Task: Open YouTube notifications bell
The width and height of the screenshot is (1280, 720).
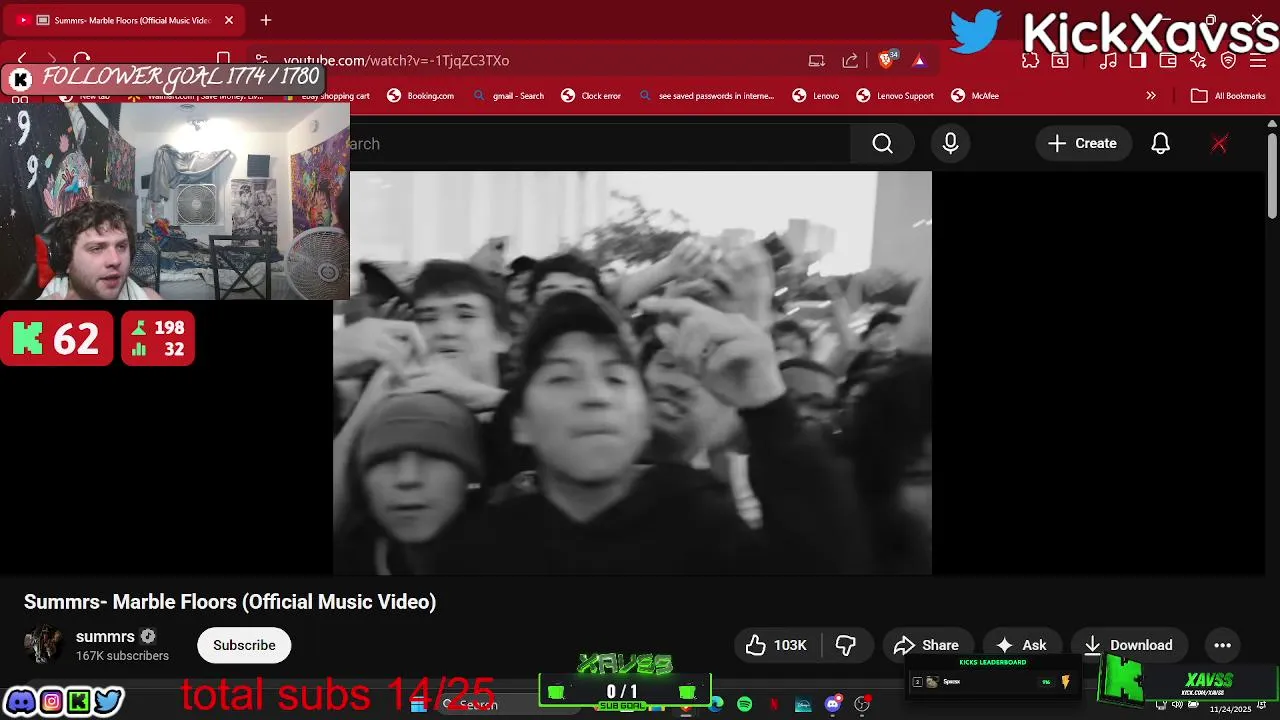Action: [1160, 144]
